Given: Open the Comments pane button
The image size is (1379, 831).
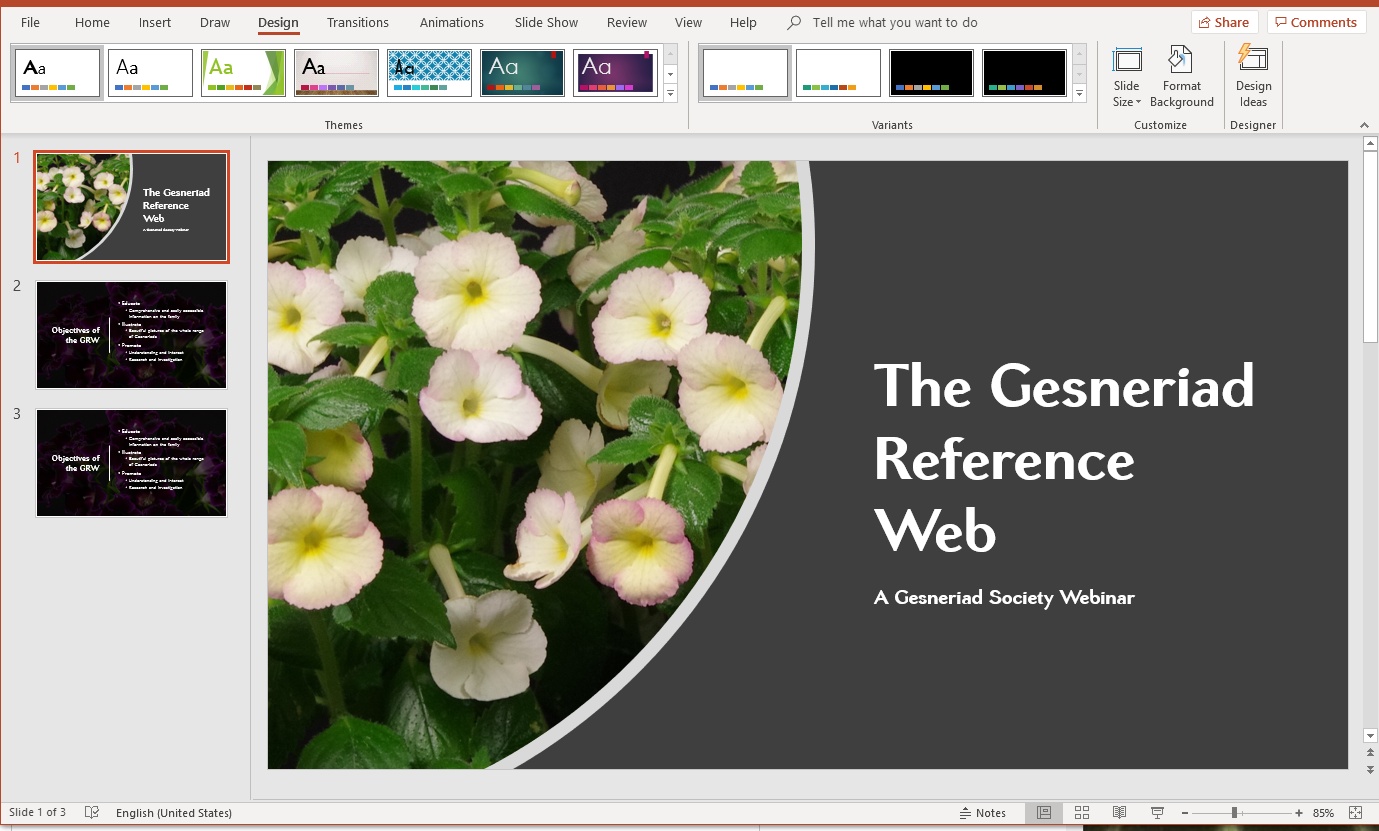Looking at the screenshot, I should pos(1316,22).
